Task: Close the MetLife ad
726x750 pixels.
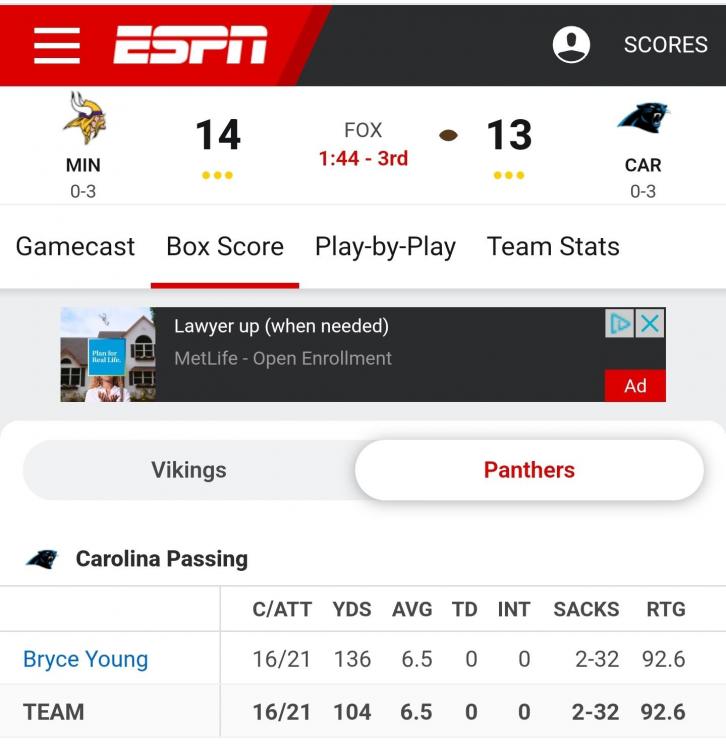Action: 650,323
